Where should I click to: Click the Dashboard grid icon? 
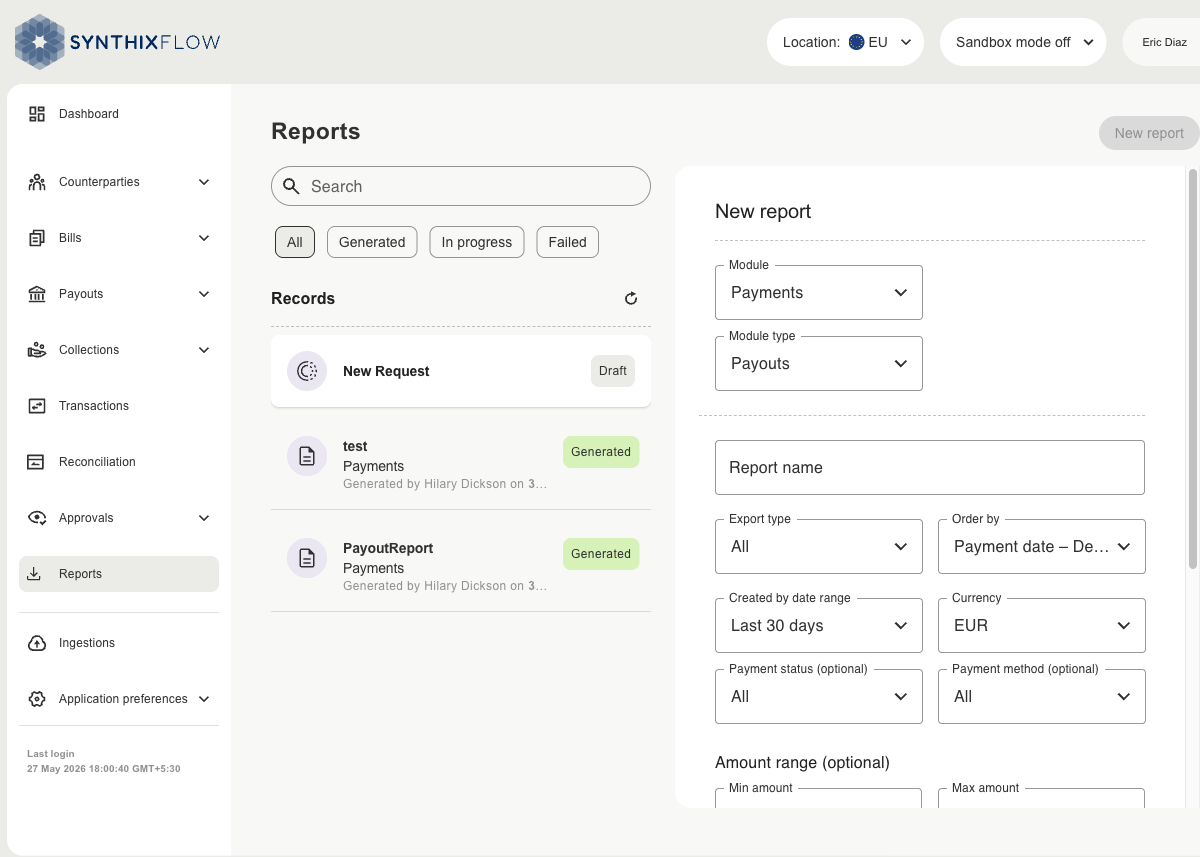37,114
